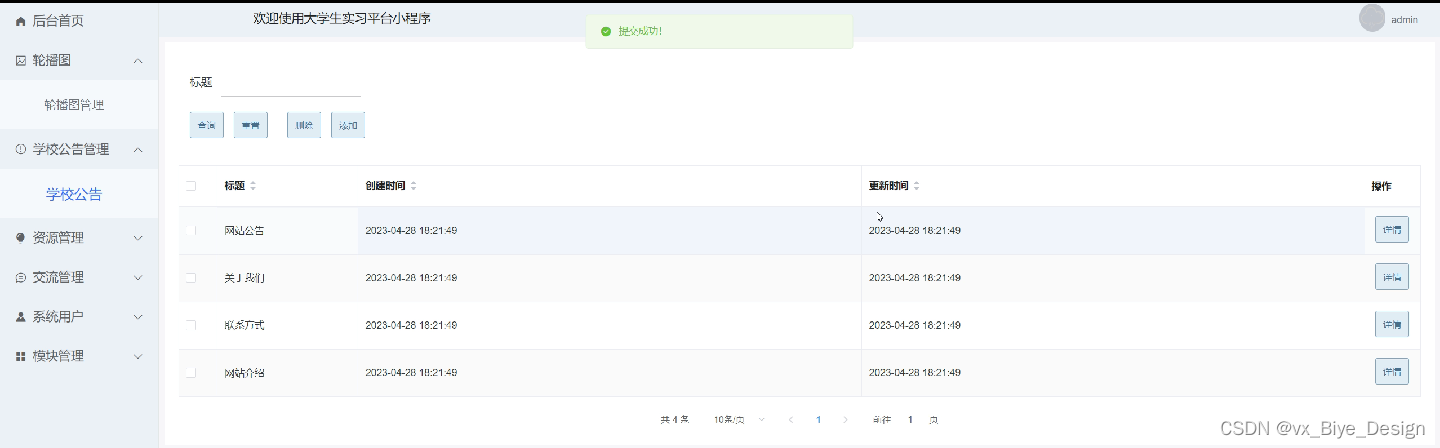Select page 1 in pagination
Screen dimensions: 1440x448
[x=819, y=420]
